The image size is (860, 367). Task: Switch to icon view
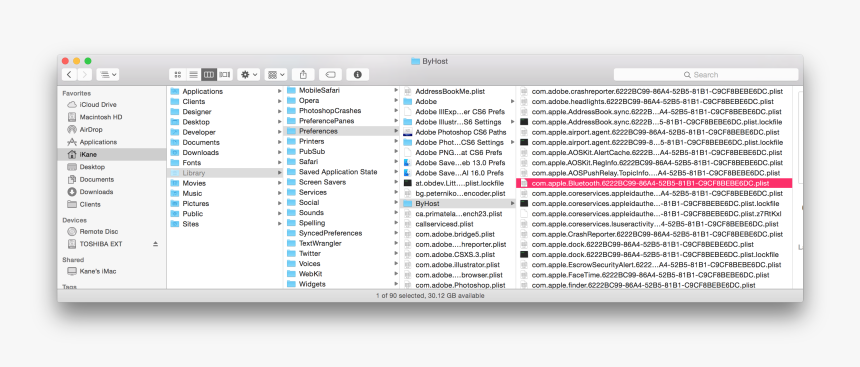pos(178,75)
